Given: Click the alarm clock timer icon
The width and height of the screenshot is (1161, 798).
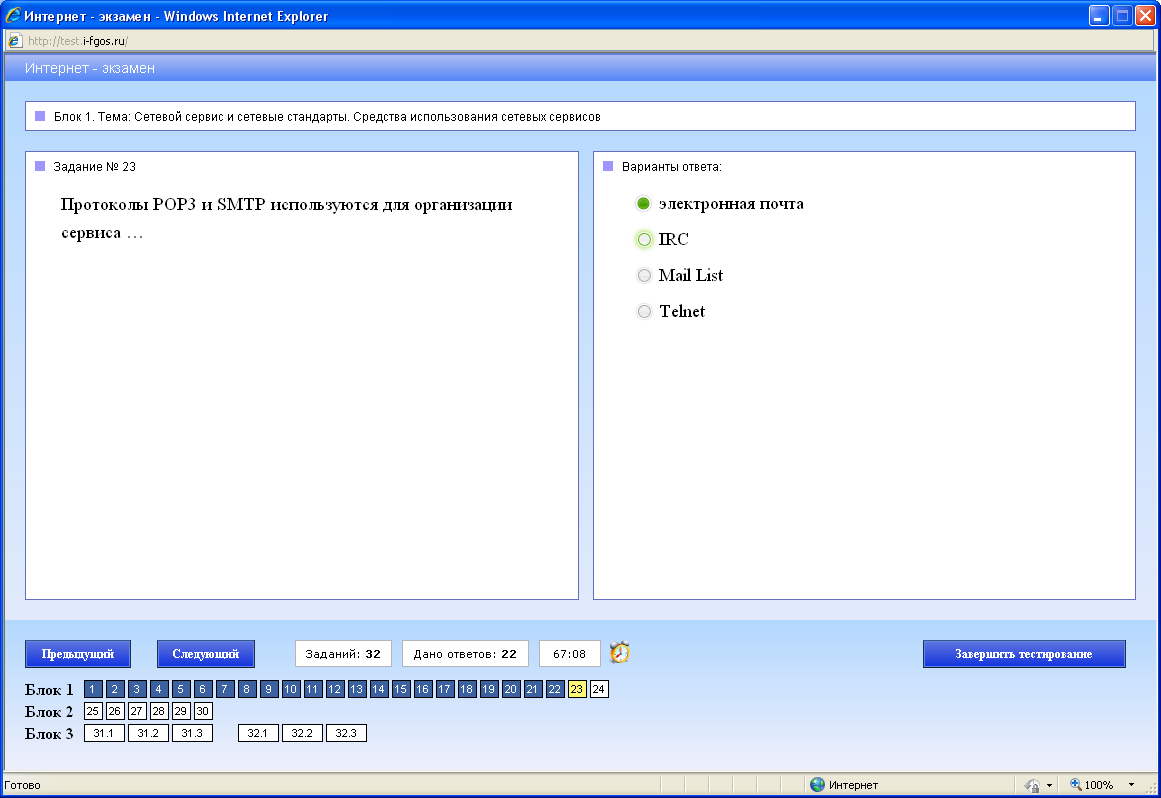Looking at the screenshot, I should tap(620, 652).
